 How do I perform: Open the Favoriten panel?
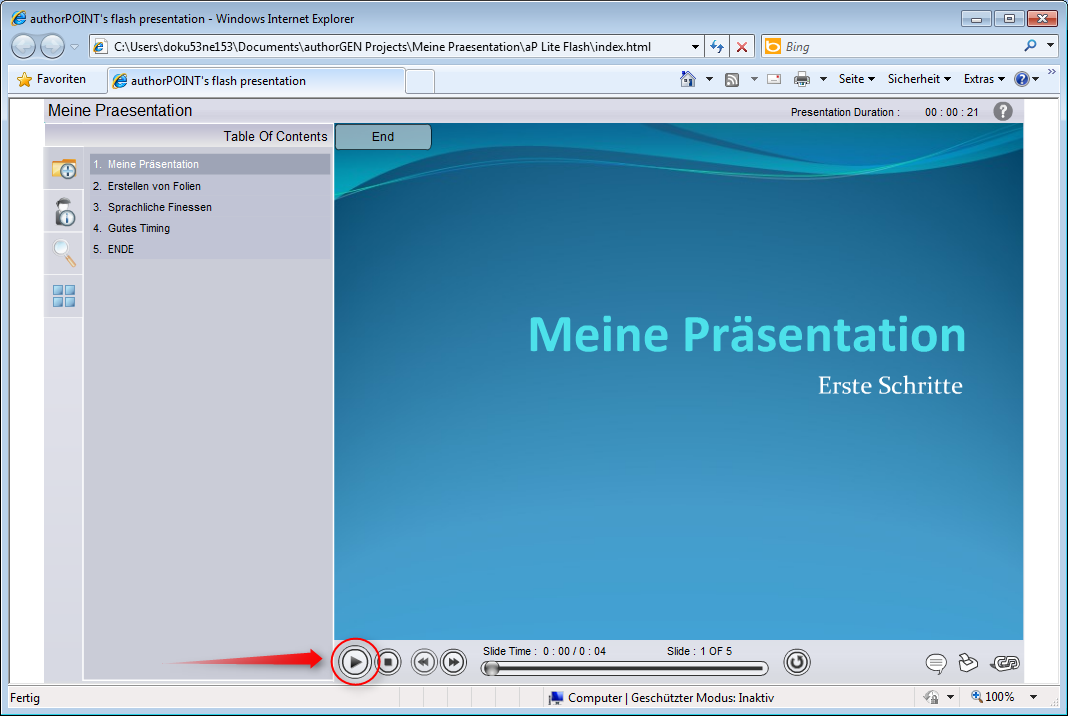(57, 78)
